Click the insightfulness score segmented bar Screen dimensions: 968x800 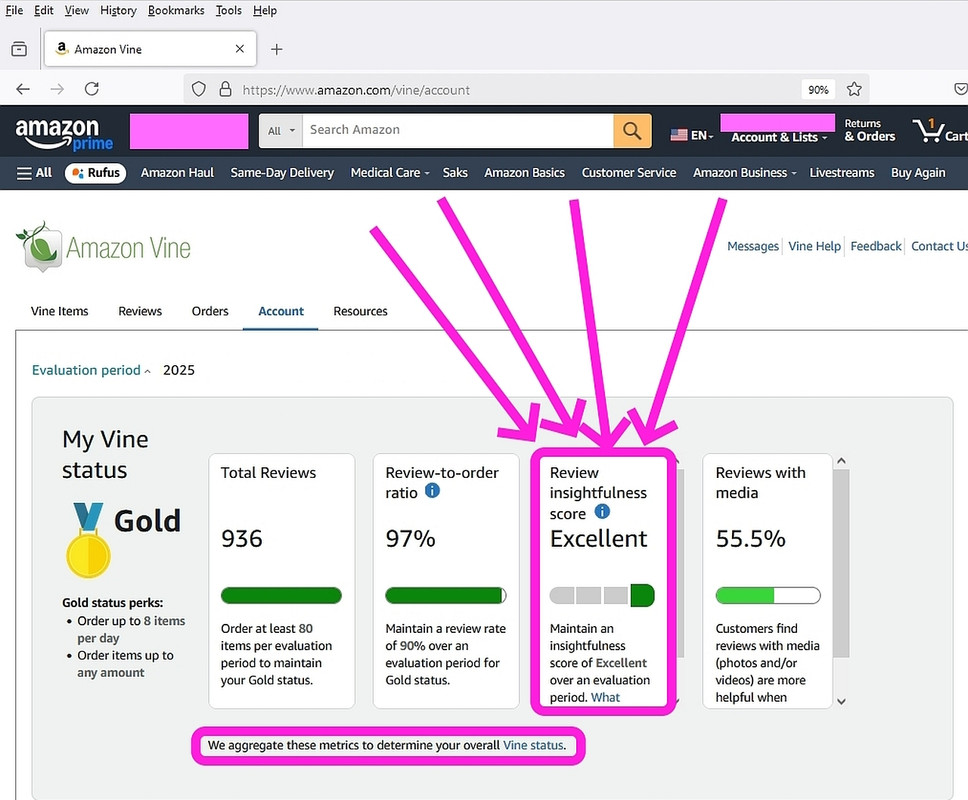(x=602, y=596)
